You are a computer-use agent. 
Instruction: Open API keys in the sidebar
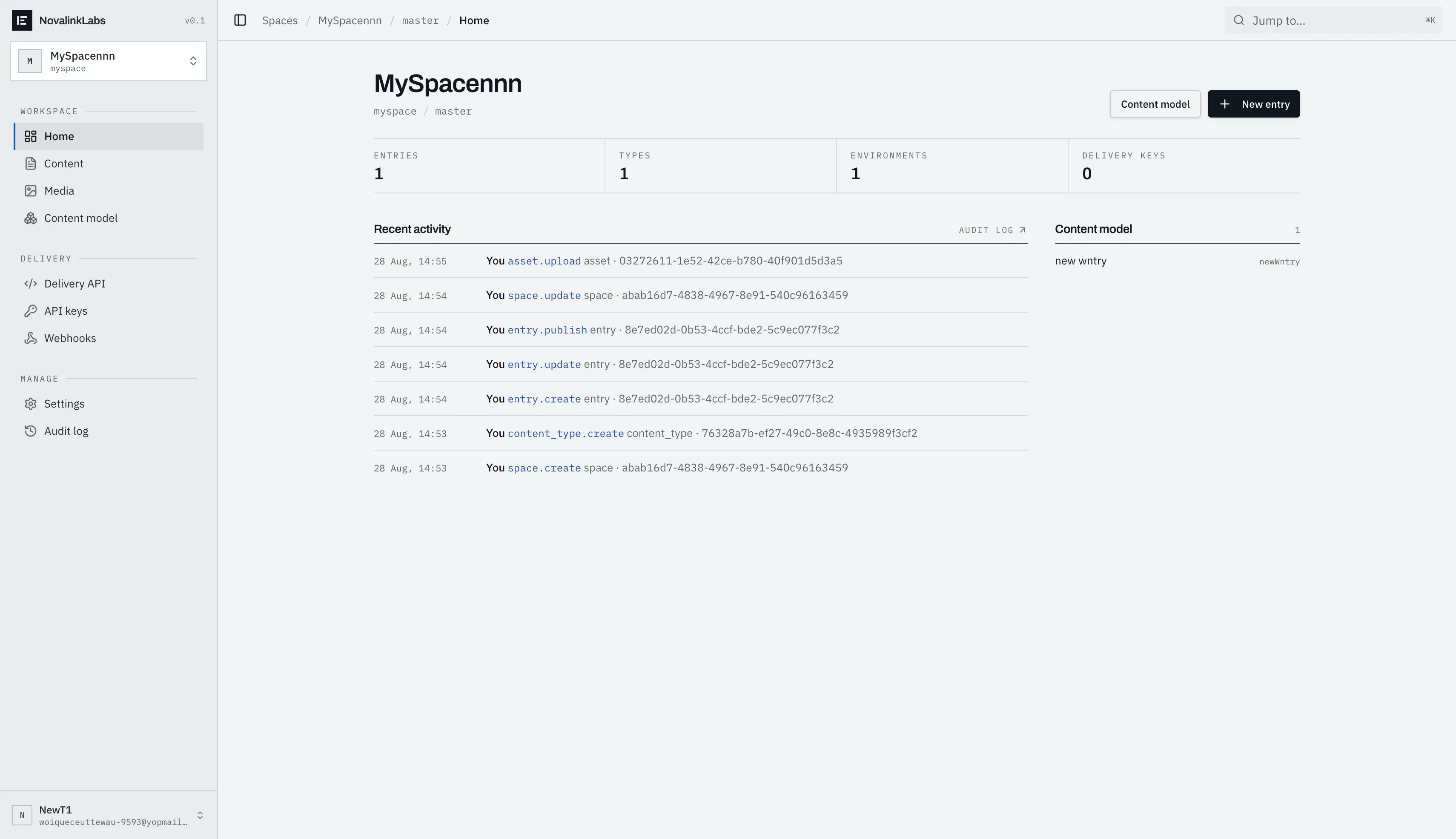click(108, 310)
